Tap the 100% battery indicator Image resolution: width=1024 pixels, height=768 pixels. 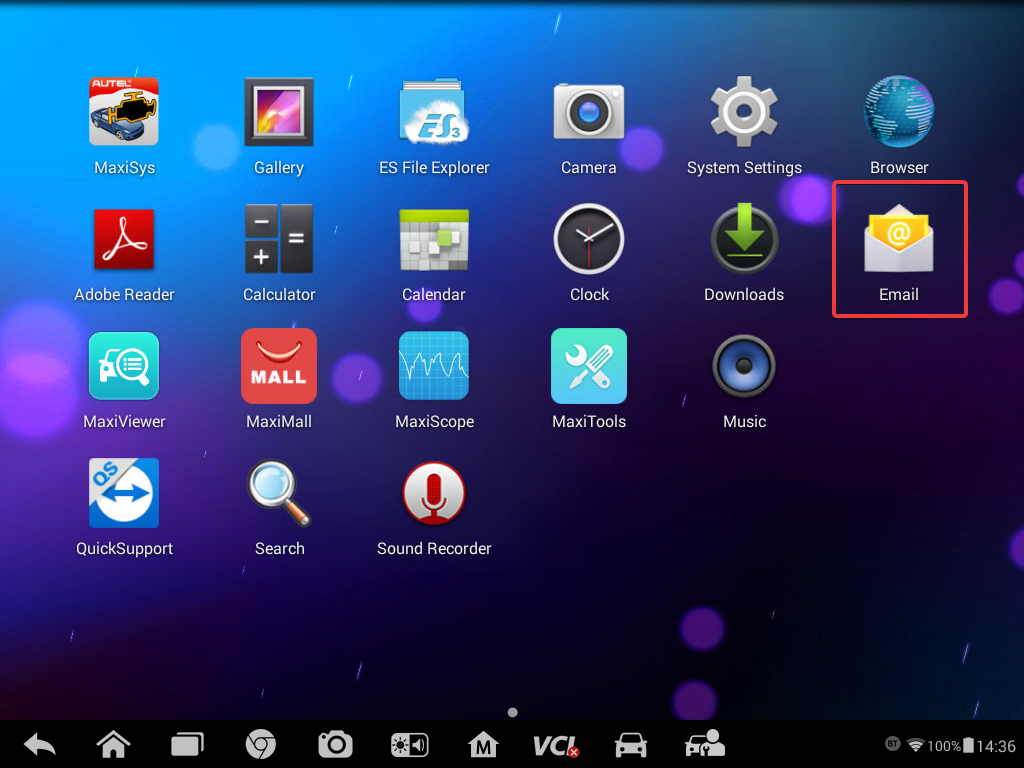pyautogui.click(x=951, y=745)
